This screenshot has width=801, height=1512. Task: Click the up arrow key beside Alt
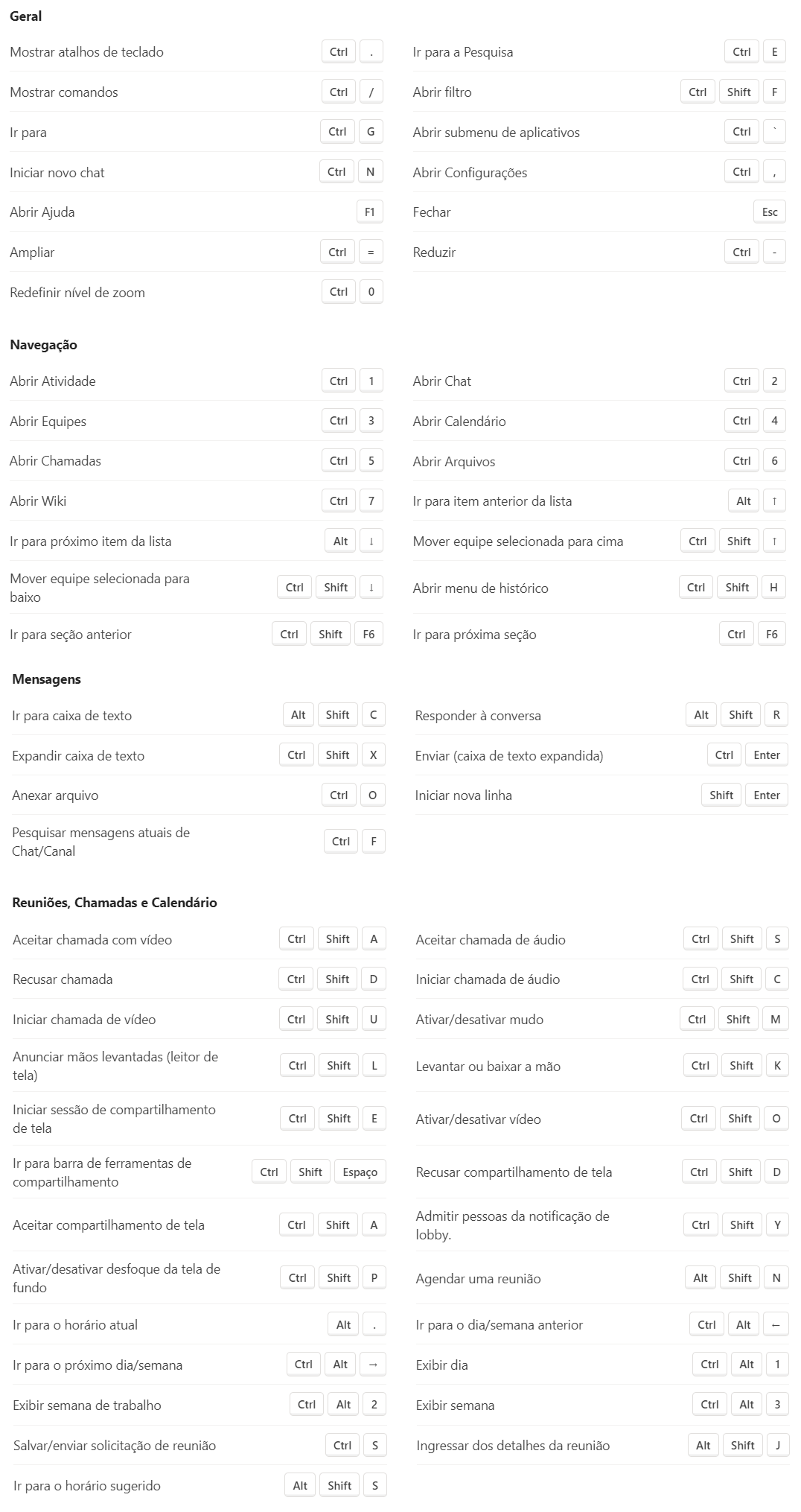(x=774, y=501)
